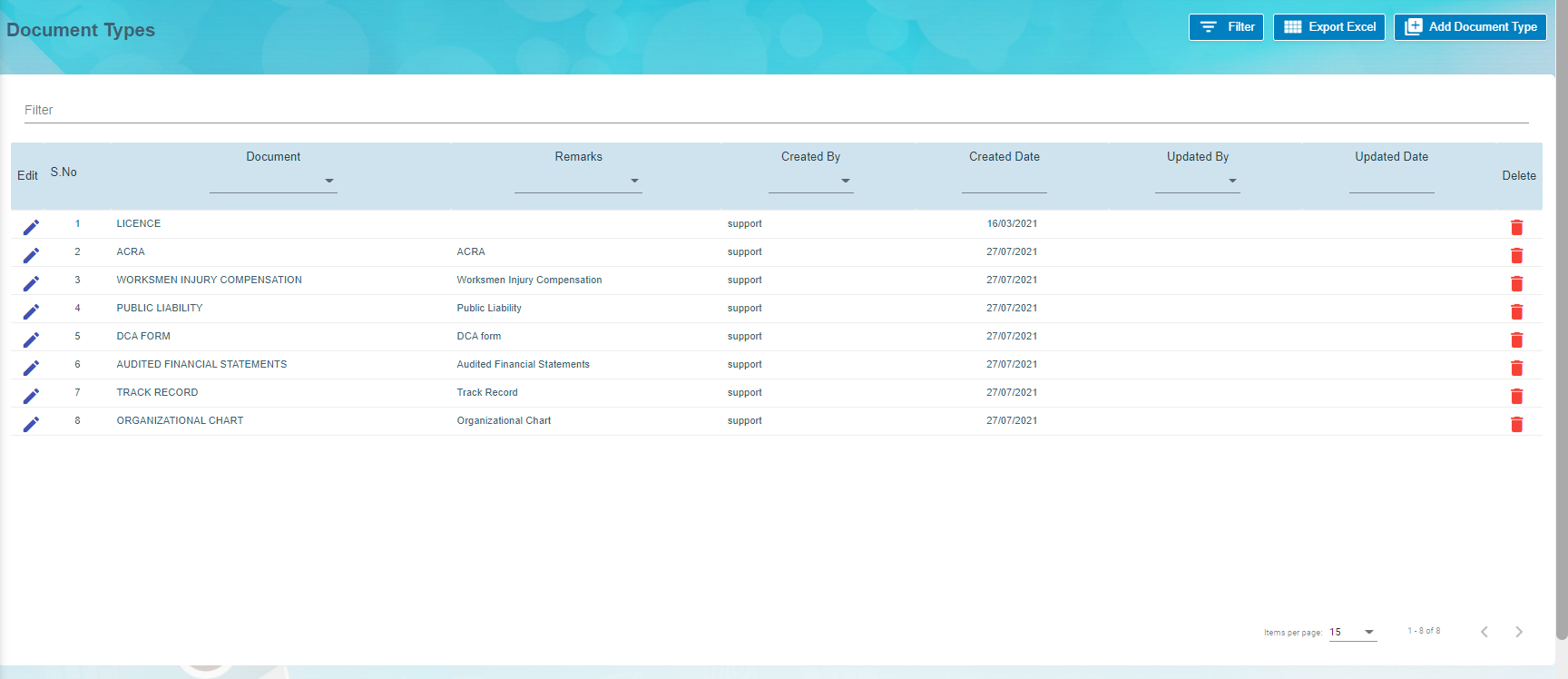Export table using Export Excel button
Viewport: 1568px width, 679px height.
pyautogui.click(x=1328, y=27)
